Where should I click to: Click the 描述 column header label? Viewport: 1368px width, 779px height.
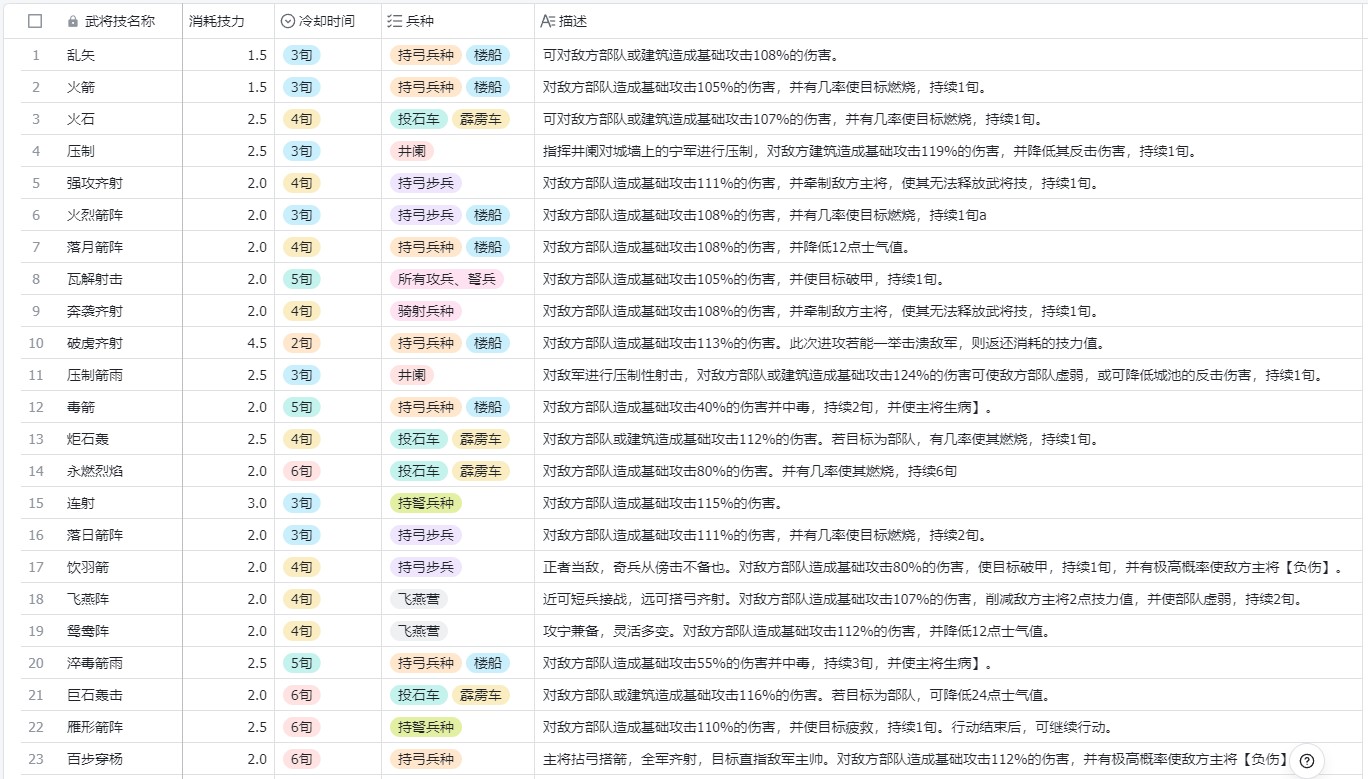click(x=573, y=21)
